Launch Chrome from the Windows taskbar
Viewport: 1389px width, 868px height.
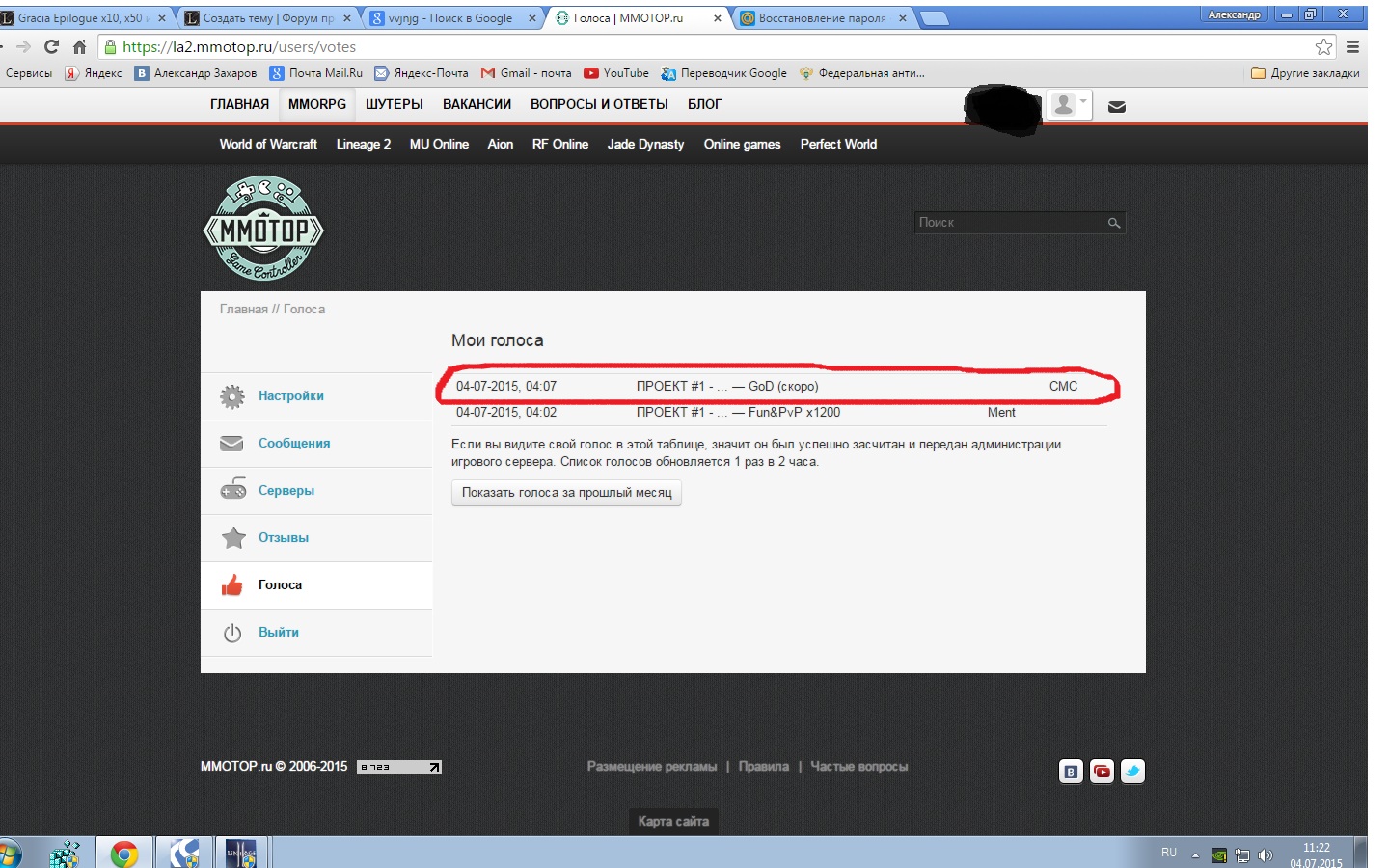[x=123, y=854]
